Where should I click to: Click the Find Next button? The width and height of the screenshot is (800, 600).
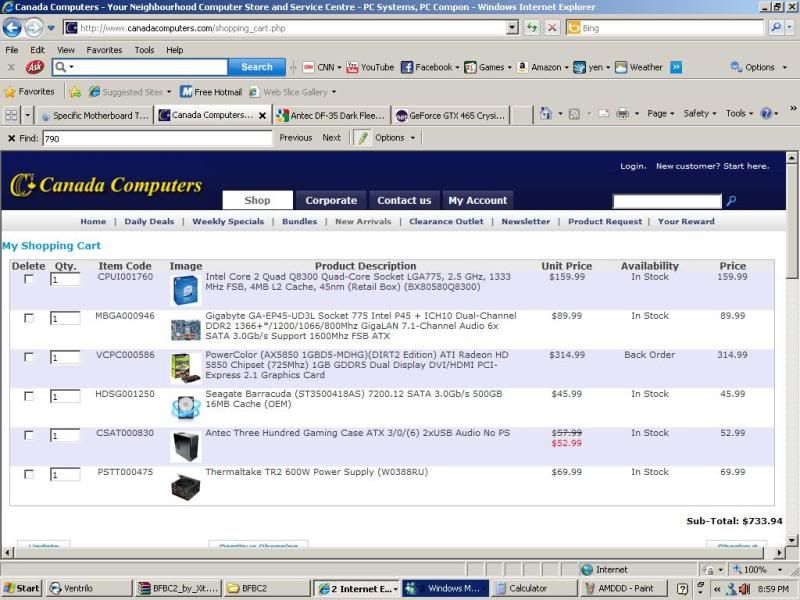[332, 138]
